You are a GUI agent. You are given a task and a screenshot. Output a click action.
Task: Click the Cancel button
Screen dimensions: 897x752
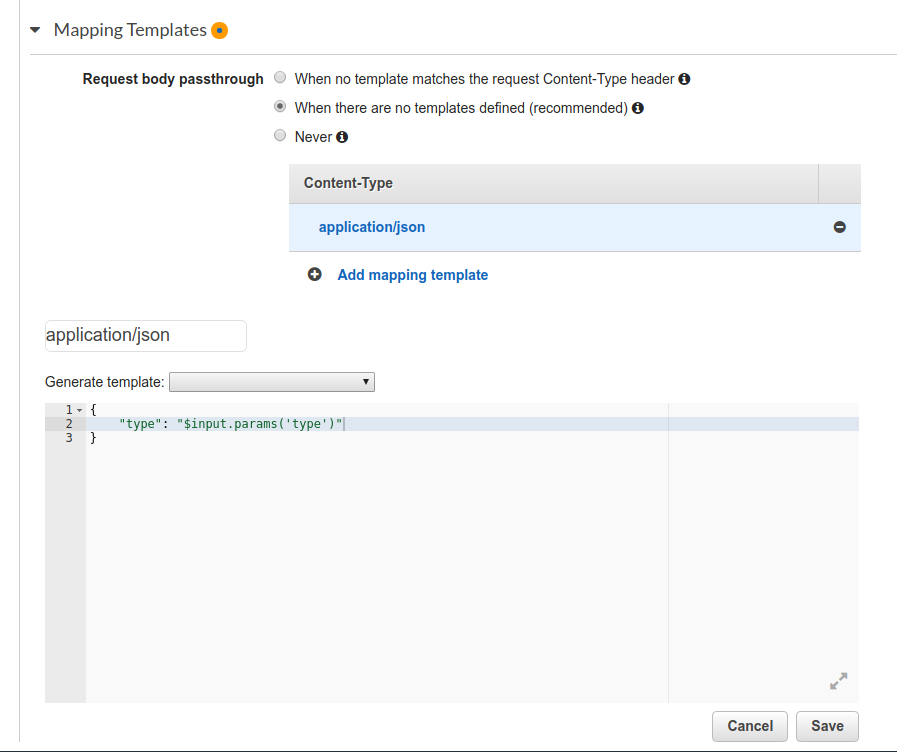(749, 726)
